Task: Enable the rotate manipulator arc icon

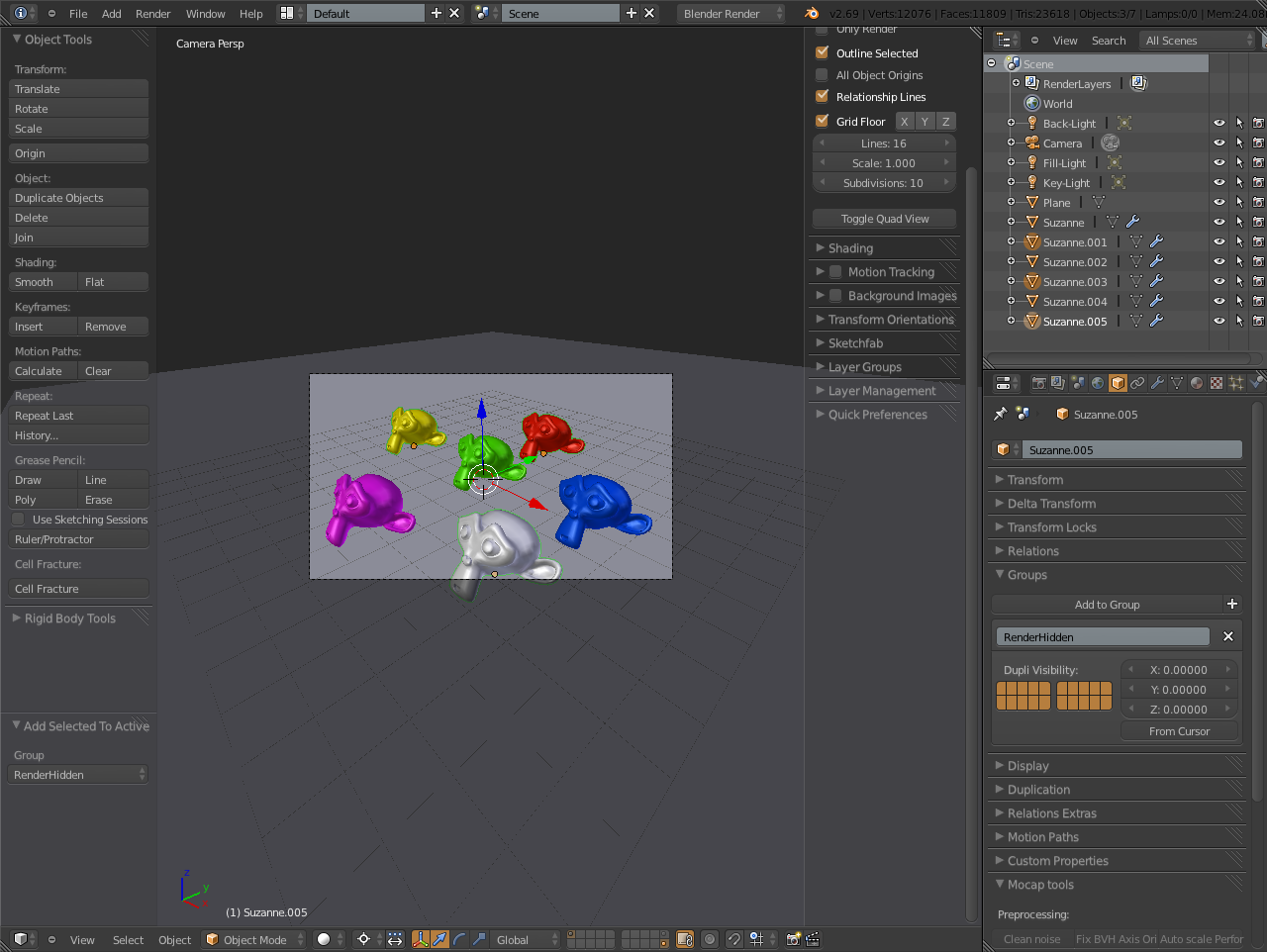Action: tap(459, 939)
